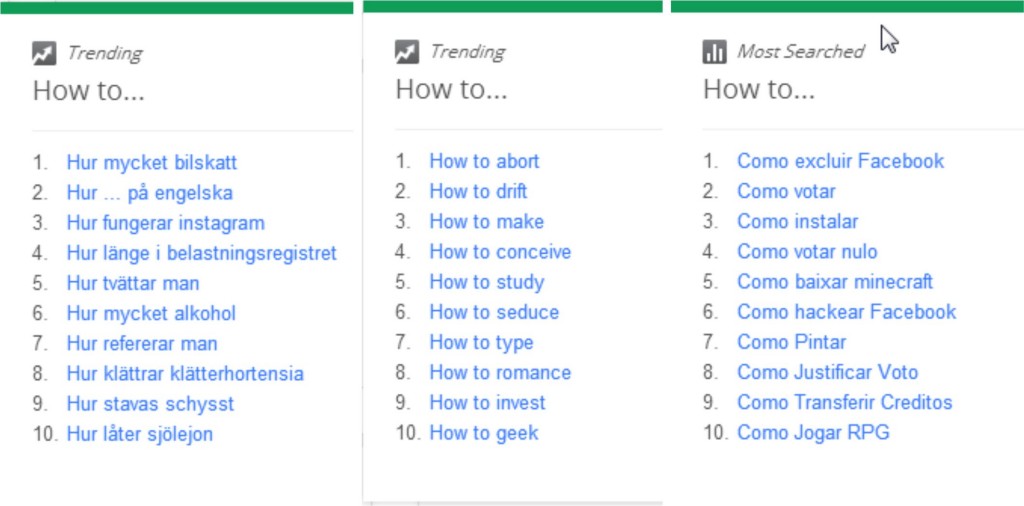Click the 'Hur klättrar klätterhortensia' link
1024x506 pixels.
[x=185, y=374]
